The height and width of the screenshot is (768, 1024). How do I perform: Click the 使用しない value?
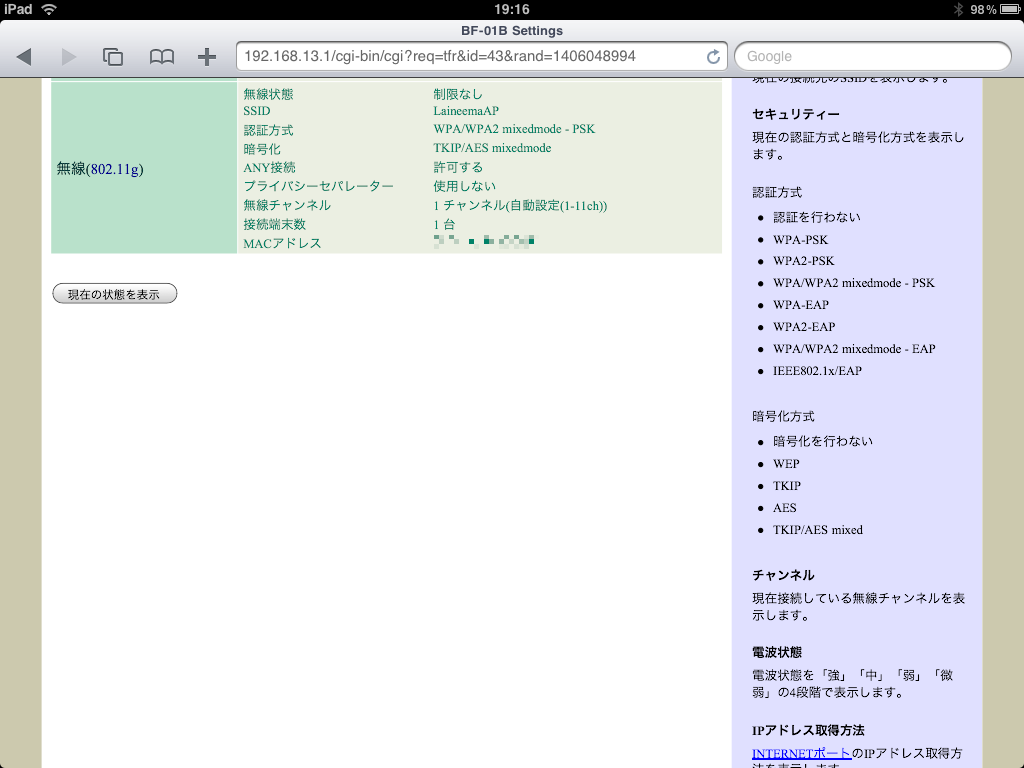tap(464, 186)
